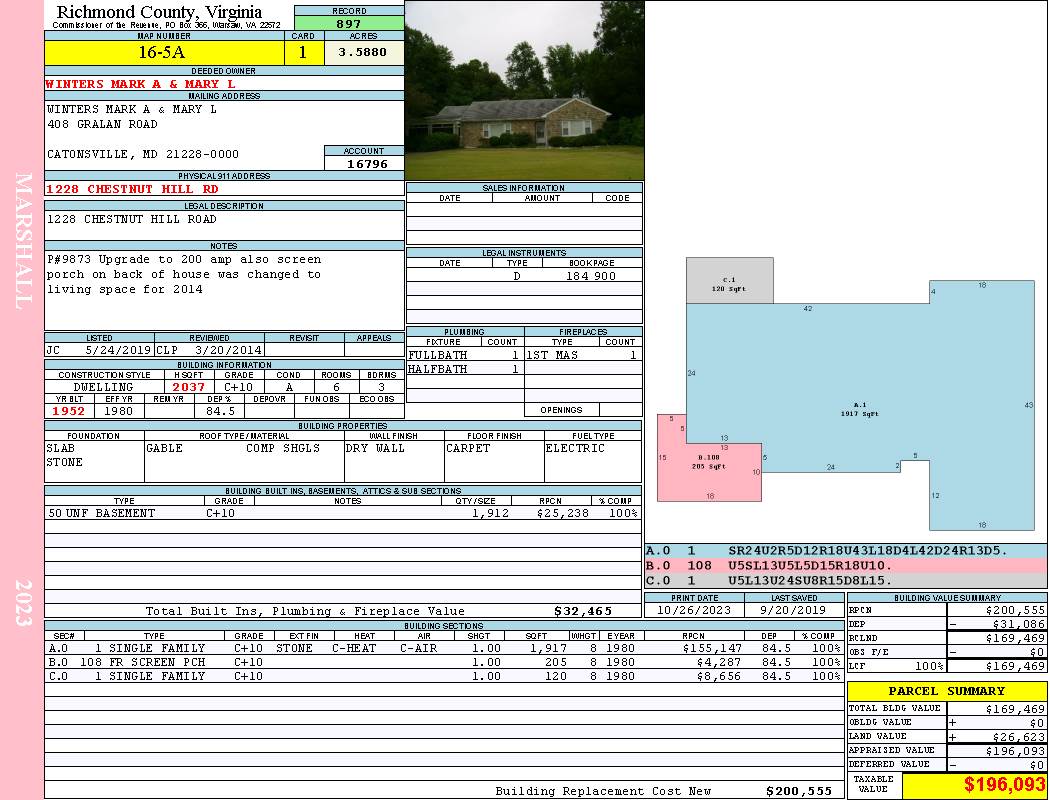Click year built value 1952
The height and width of the screenshot is (800, 1050).
[69, 411]
